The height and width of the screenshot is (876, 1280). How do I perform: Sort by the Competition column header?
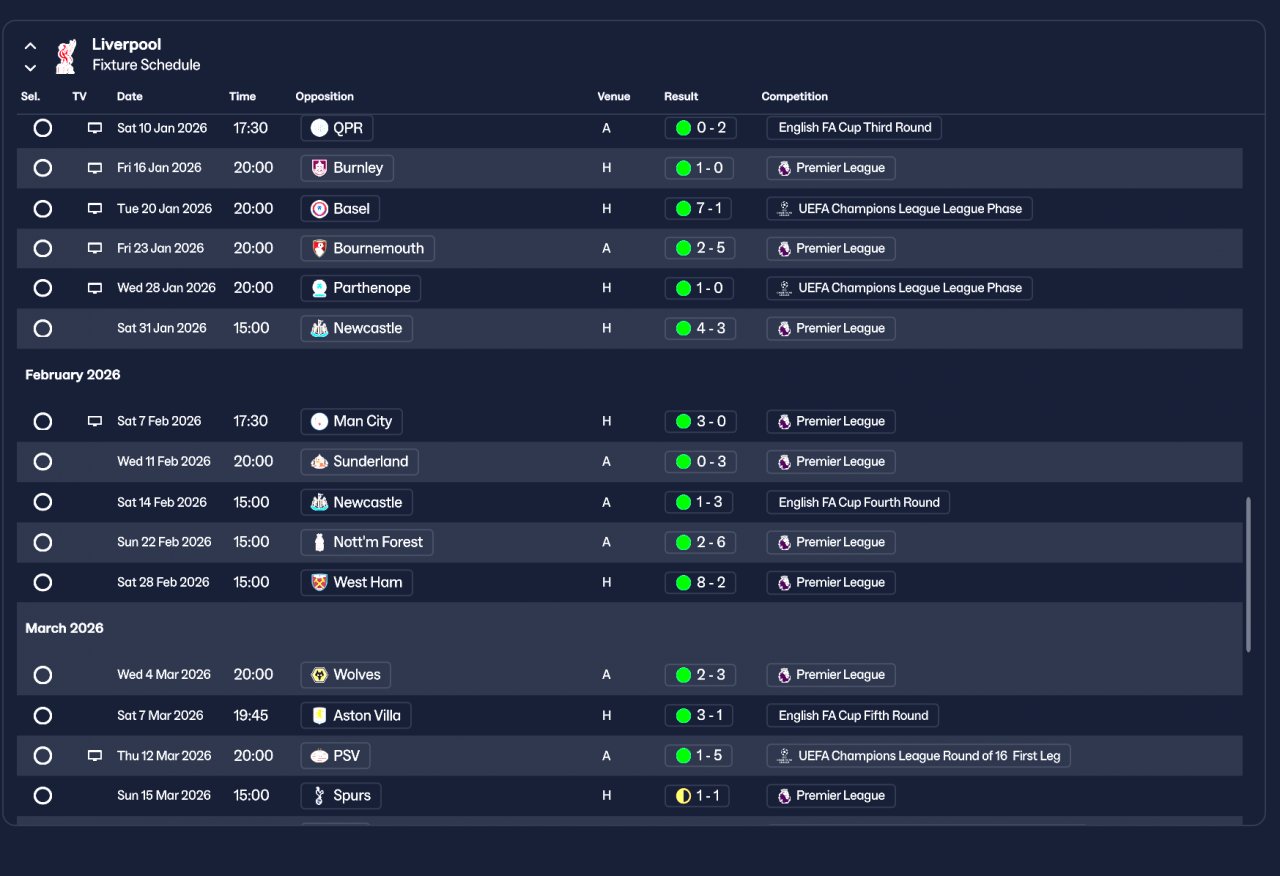pyautogui.click(x=795, y=97)
